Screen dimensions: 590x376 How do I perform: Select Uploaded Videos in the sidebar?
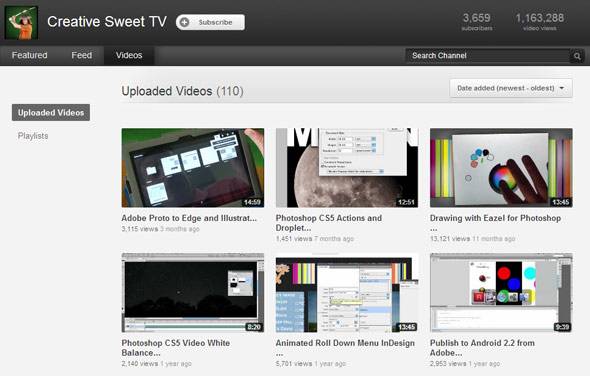tap(51, 113)
